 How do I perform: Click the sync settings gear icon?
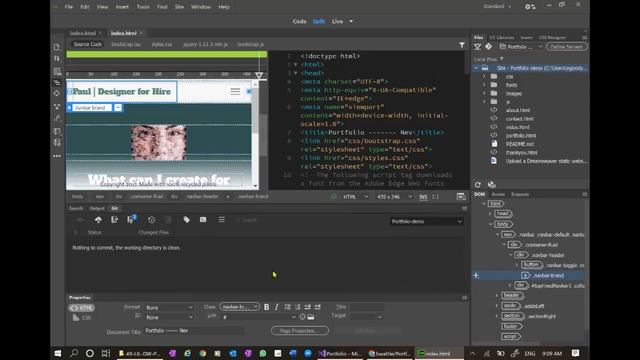click(x=530, y=7)
